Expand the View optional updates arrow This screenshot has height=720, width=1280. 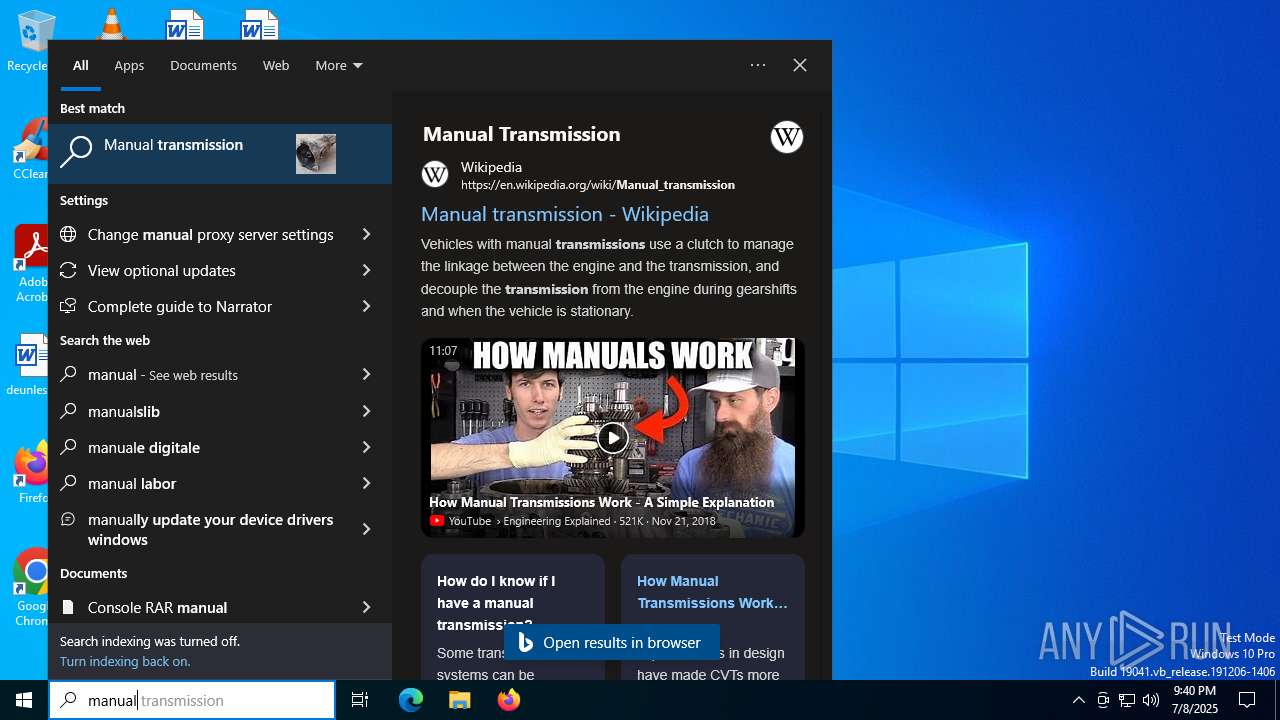pos(366,270)
